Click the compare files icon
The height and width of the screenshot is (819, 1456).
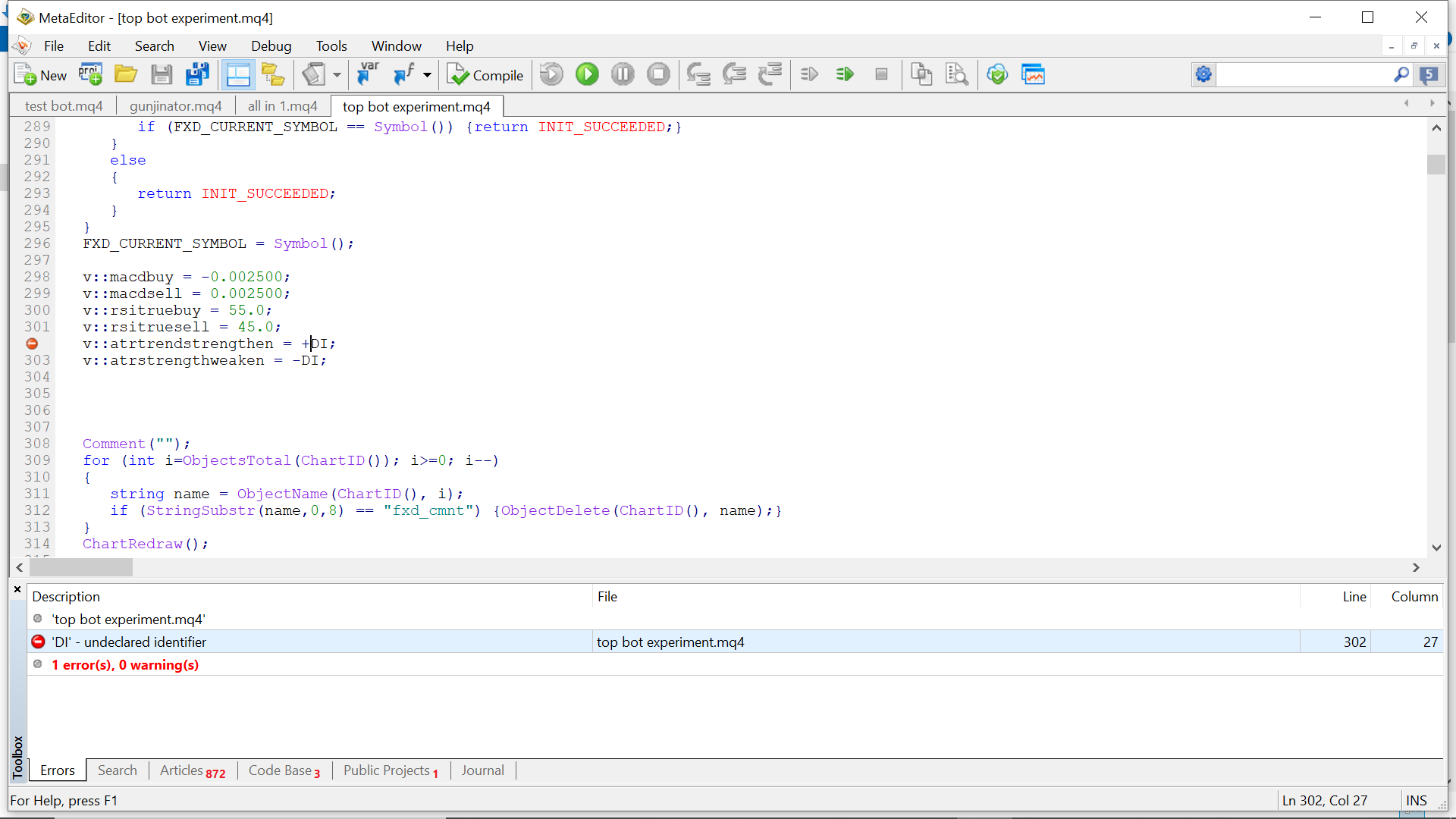[921, 75]
